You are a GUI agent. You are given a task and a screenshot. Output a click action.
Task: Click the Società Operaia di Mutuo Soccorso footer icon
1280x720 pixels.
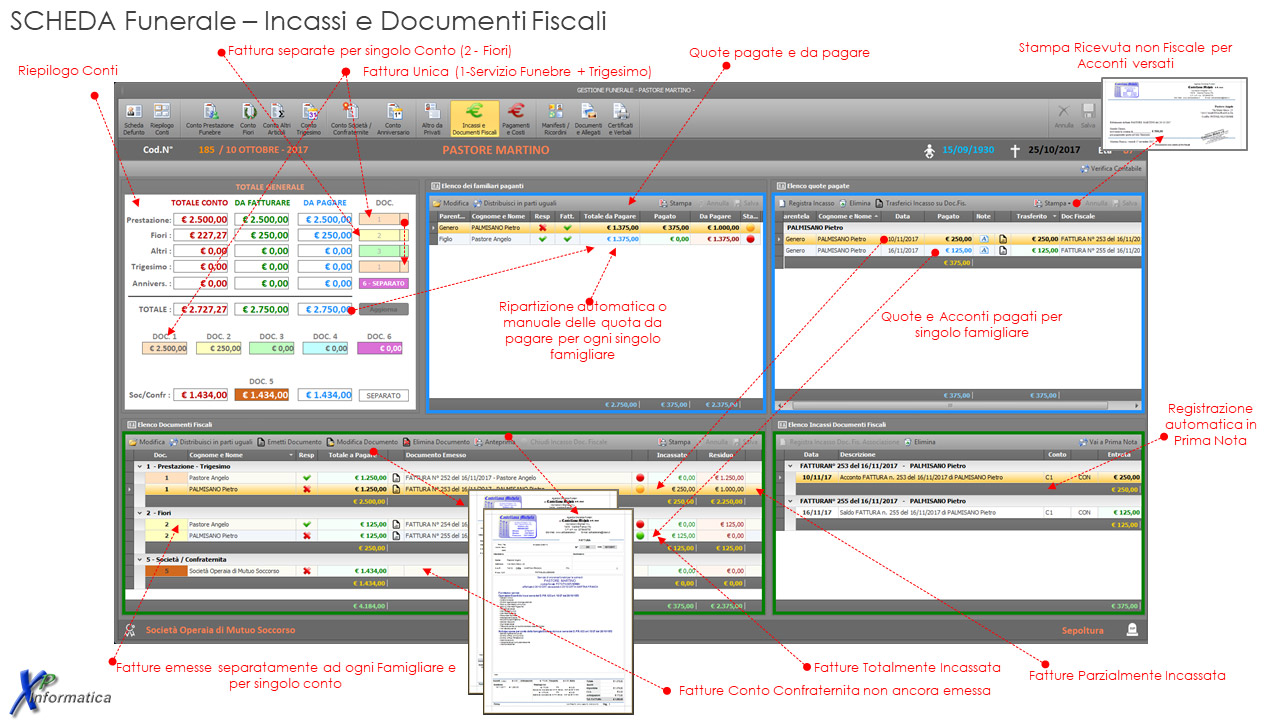pyautogui.click(x=129, y=630)
